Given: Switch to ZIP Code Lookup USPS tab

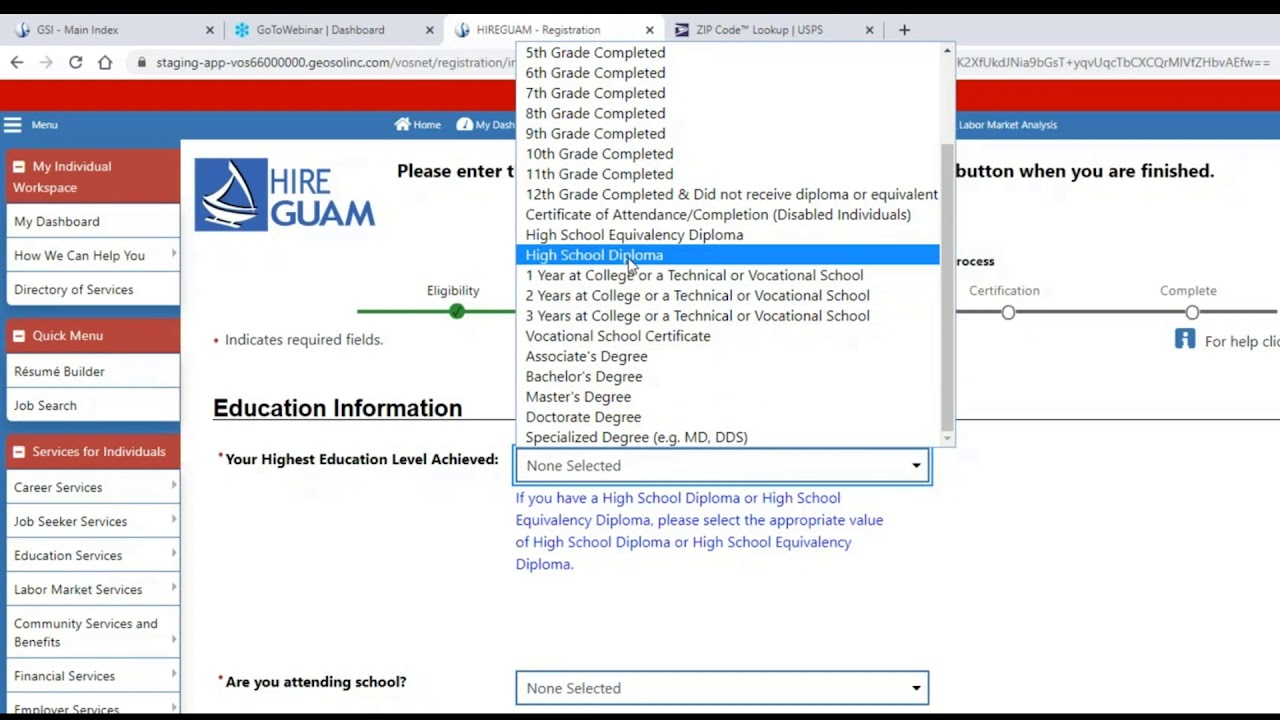Looking at the screenshot, I should tap(760, 30).
